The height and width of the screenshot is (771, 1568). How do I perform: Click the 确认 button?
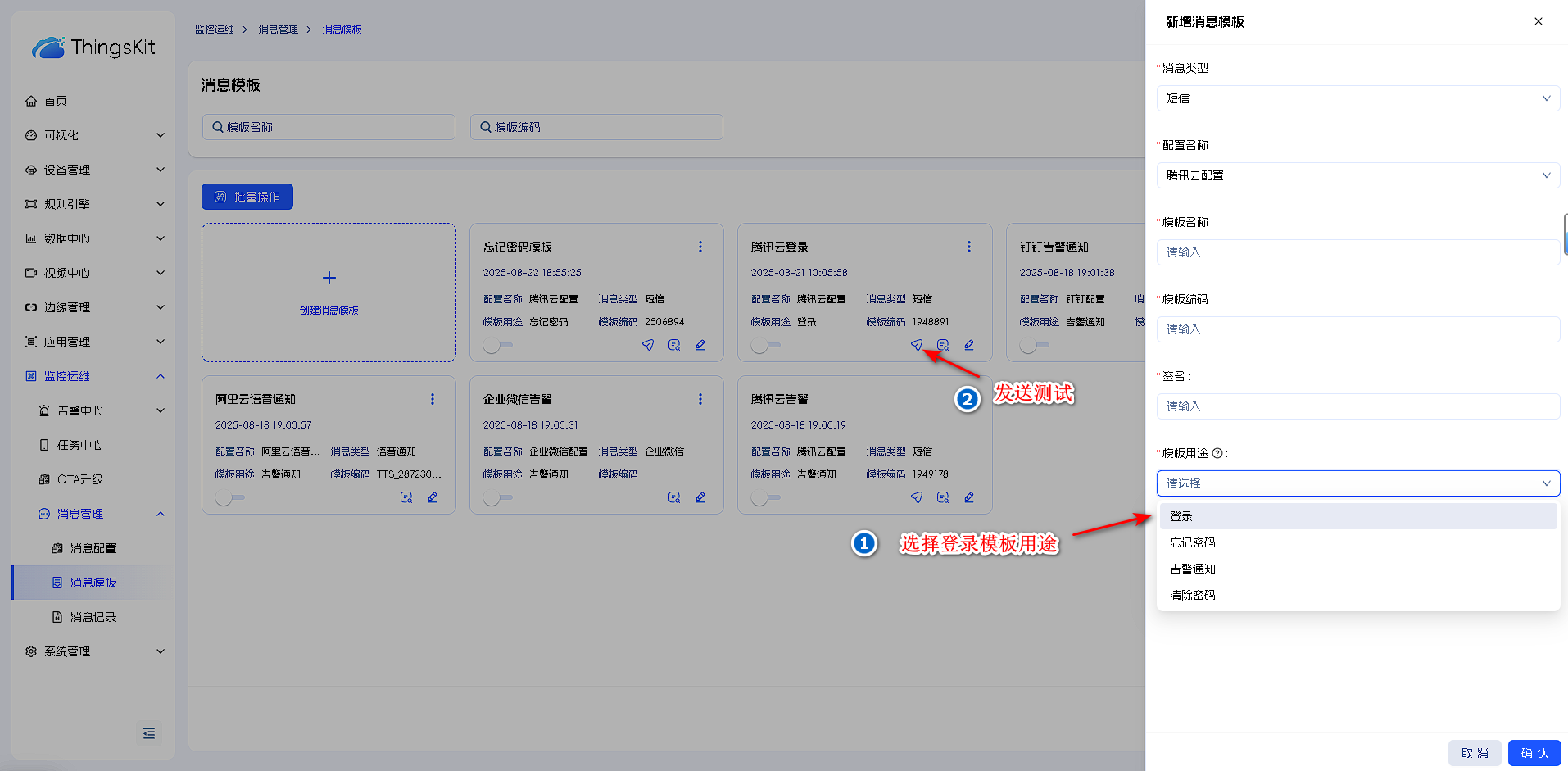point(1534,753)
